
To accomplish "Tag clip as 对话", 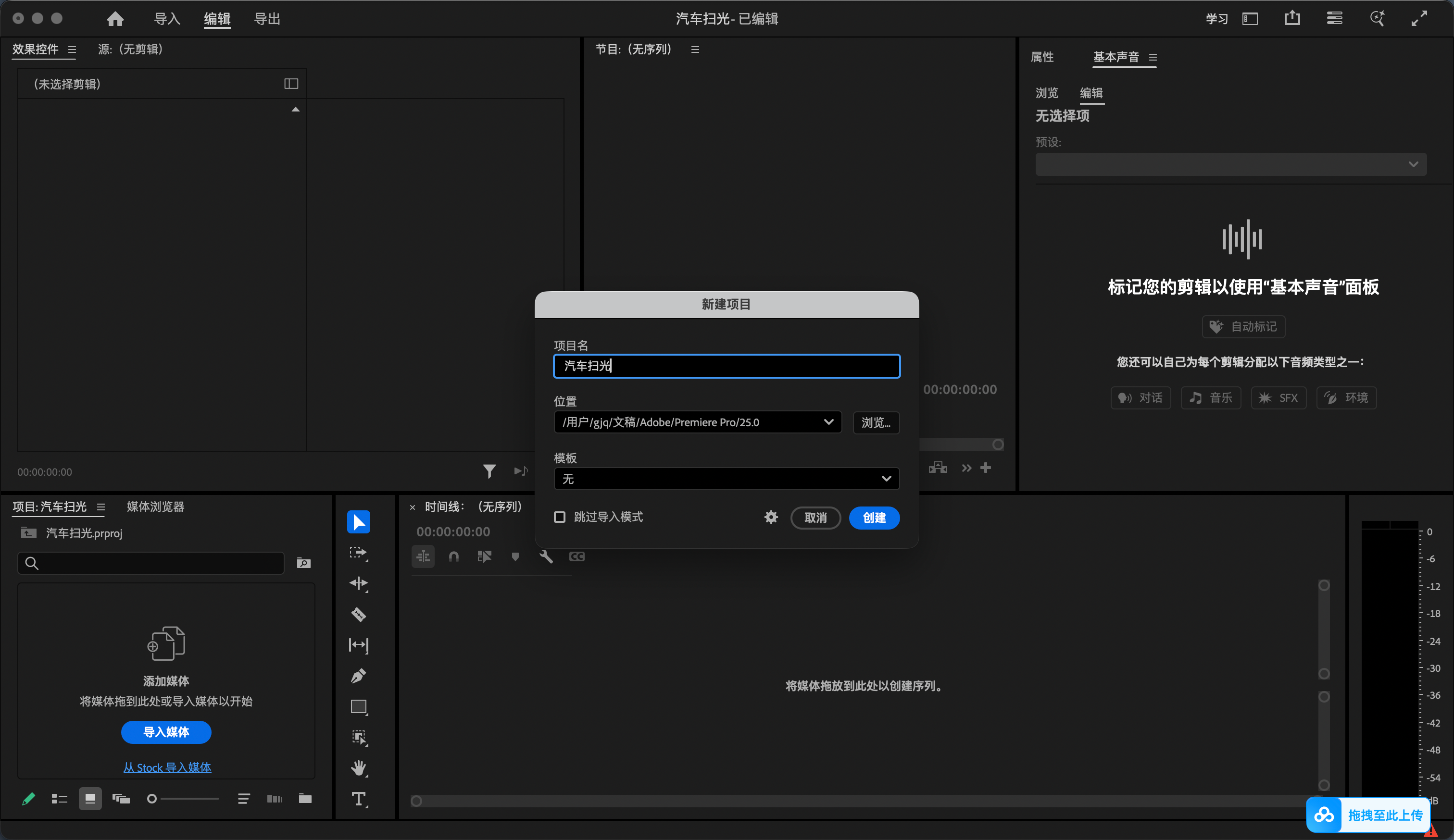I will tap(1141, 398).
